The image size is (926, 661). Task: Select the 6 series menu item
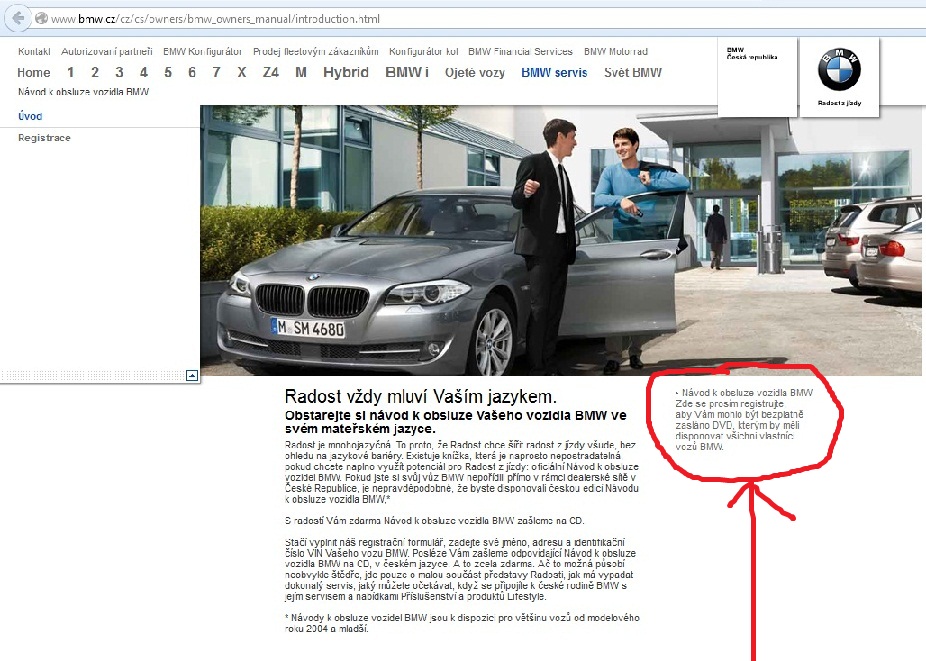point(192,73)
